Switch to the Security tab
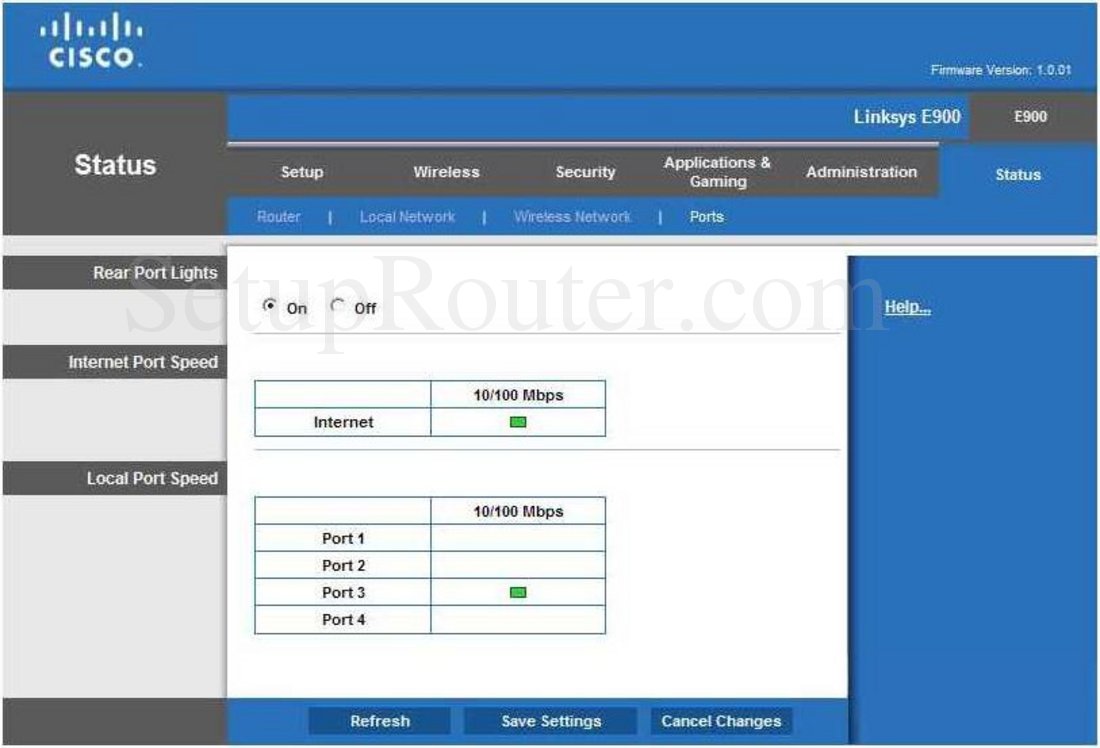Image resolution: width=1100 pixels, height=748 pixels. tap(585, 171)
